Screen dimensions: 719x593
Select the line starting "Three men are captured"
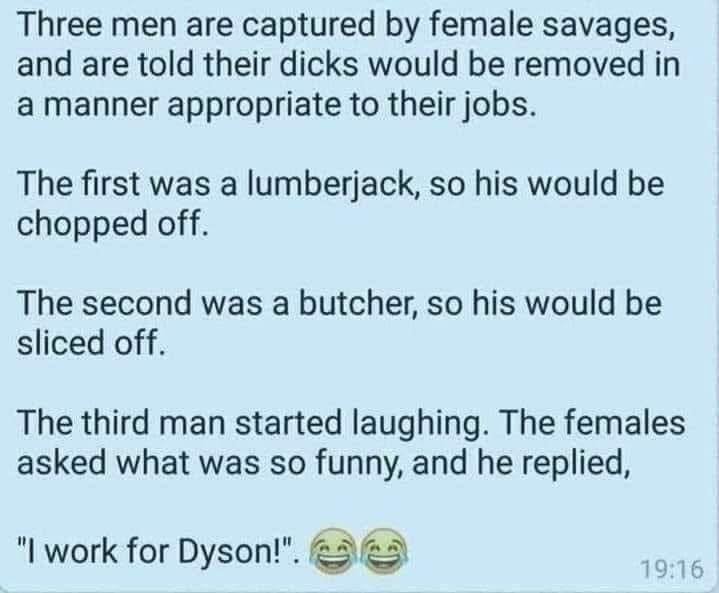346,27
